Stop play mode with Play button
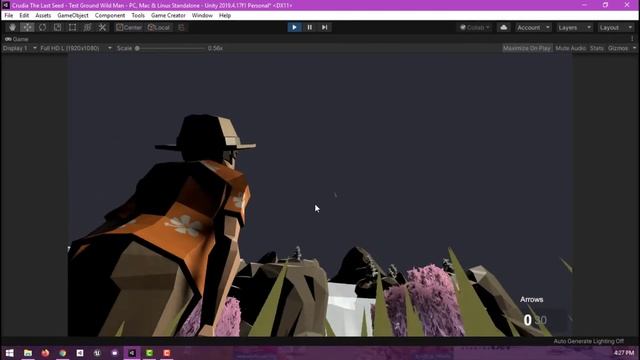The width and height of the screenshot is (640, 360). pyautogui.click(x=294, y=27)
